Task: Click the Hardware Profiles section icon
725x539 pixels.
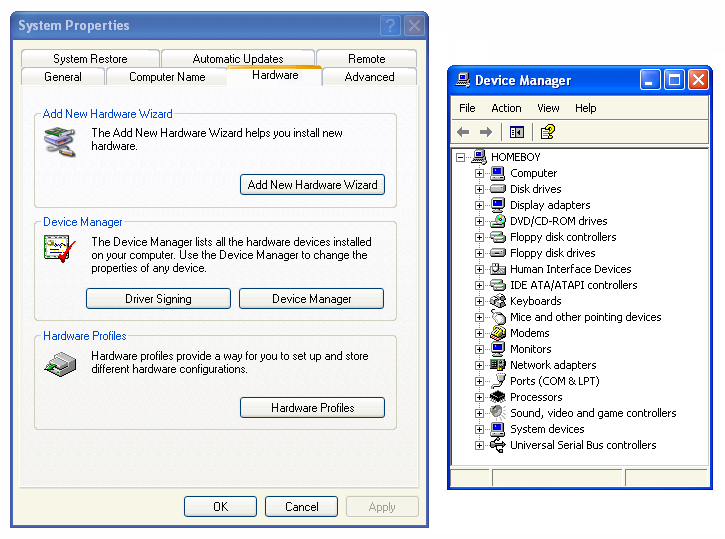Action: coord(59,363)
